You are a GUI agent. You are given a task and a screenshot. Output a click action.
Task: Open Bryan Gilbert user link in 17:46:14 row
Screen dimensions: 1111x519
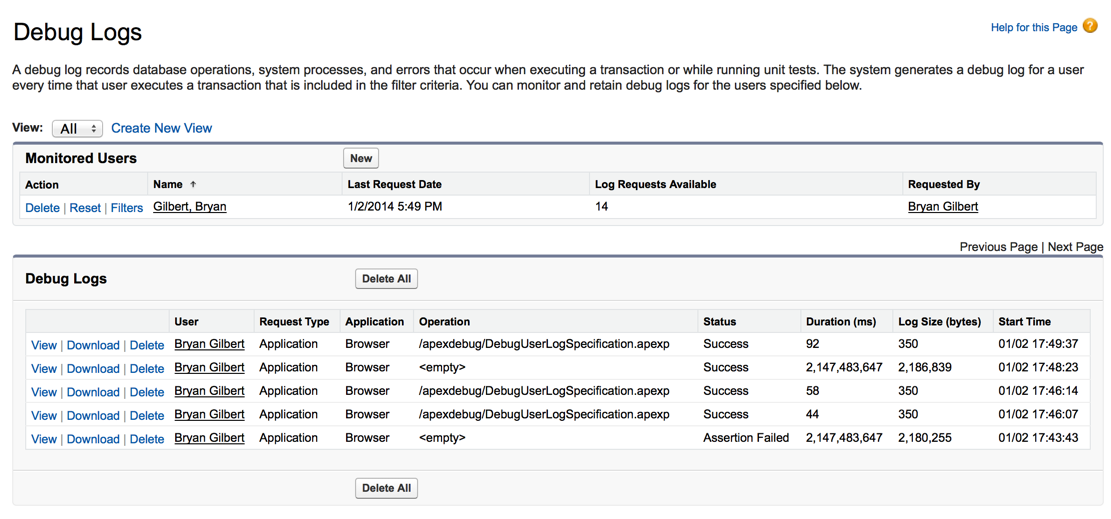click(210, 391)
